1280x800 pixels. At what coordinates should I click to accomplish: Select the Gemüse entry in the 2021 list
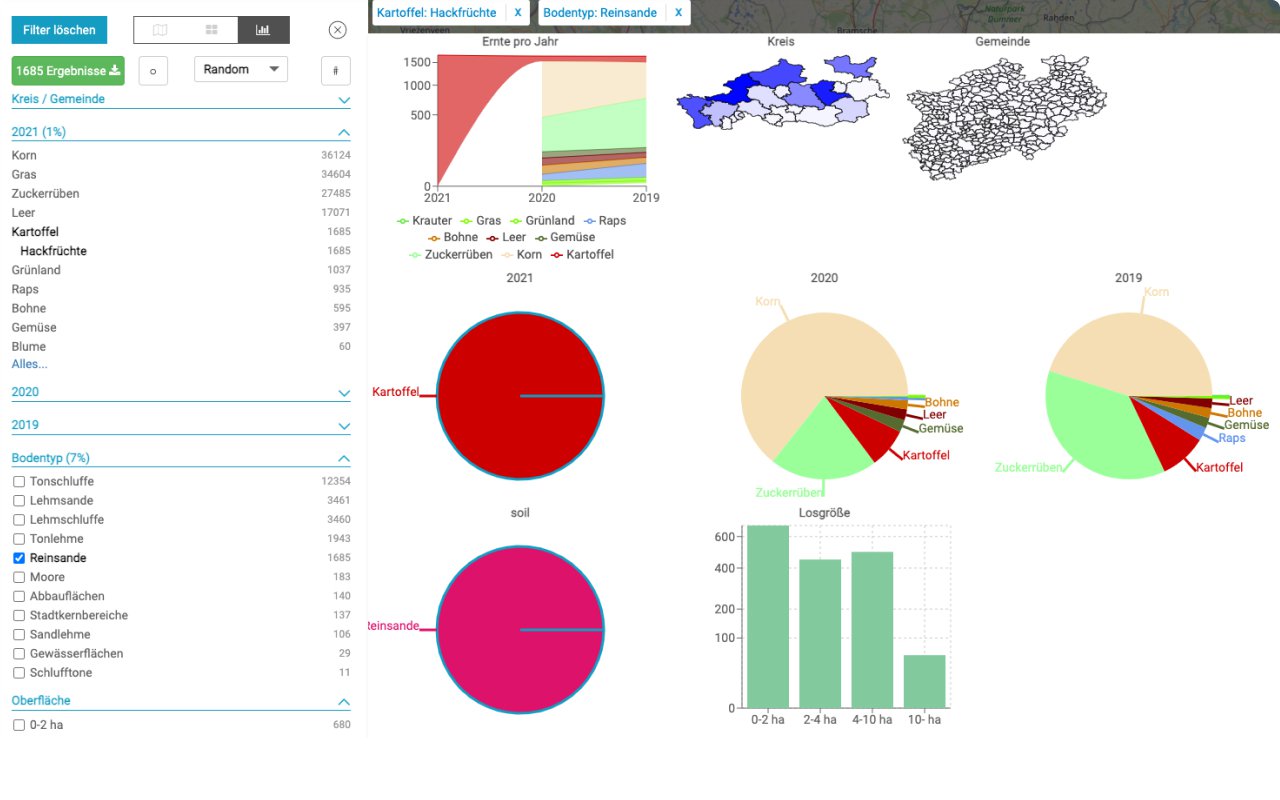[181, 327]
